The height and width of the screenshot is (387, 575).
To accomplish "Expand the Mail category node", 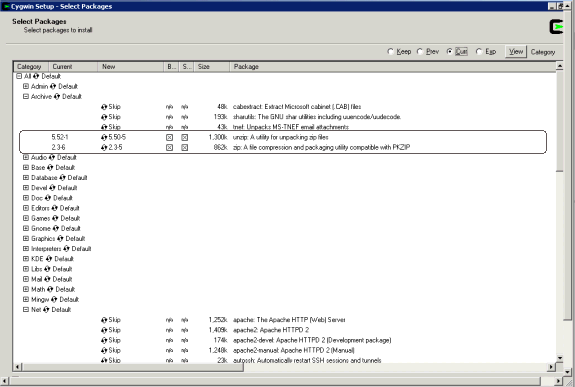I will point(26,279).
